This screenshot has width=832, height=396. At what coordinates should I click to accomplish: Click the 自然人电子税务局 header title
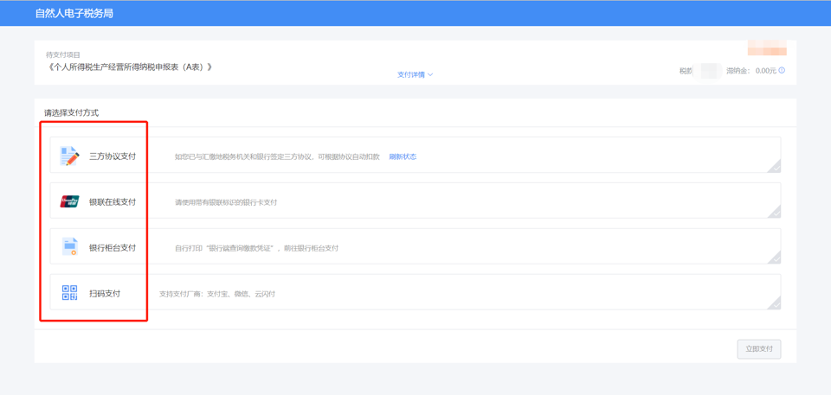(x=74, y=13)
